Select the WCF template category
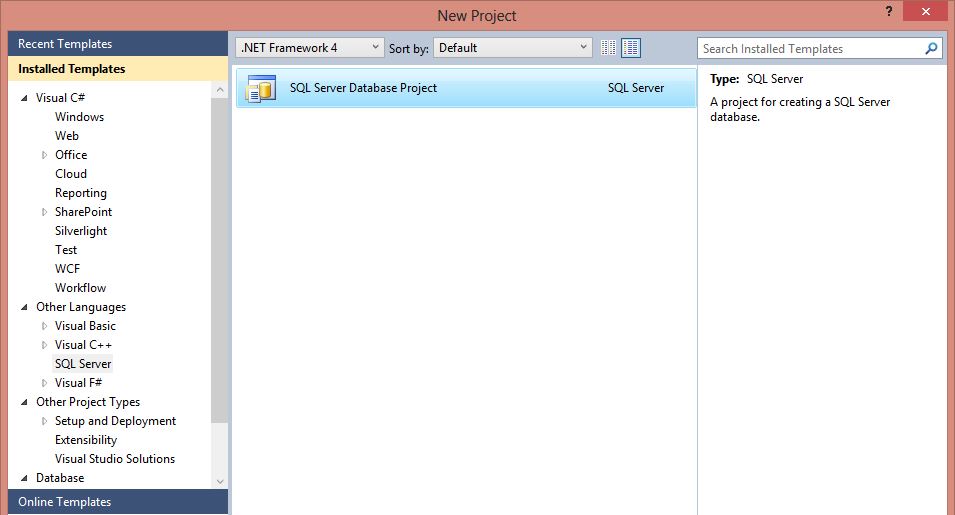The width and height of the screenshot is (955, 515). click(67, 268)
